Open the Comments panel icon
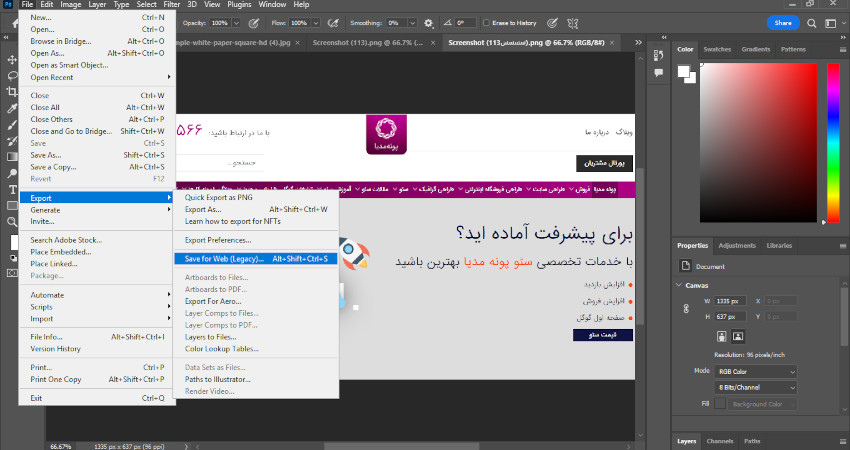 tap(659, 73)
